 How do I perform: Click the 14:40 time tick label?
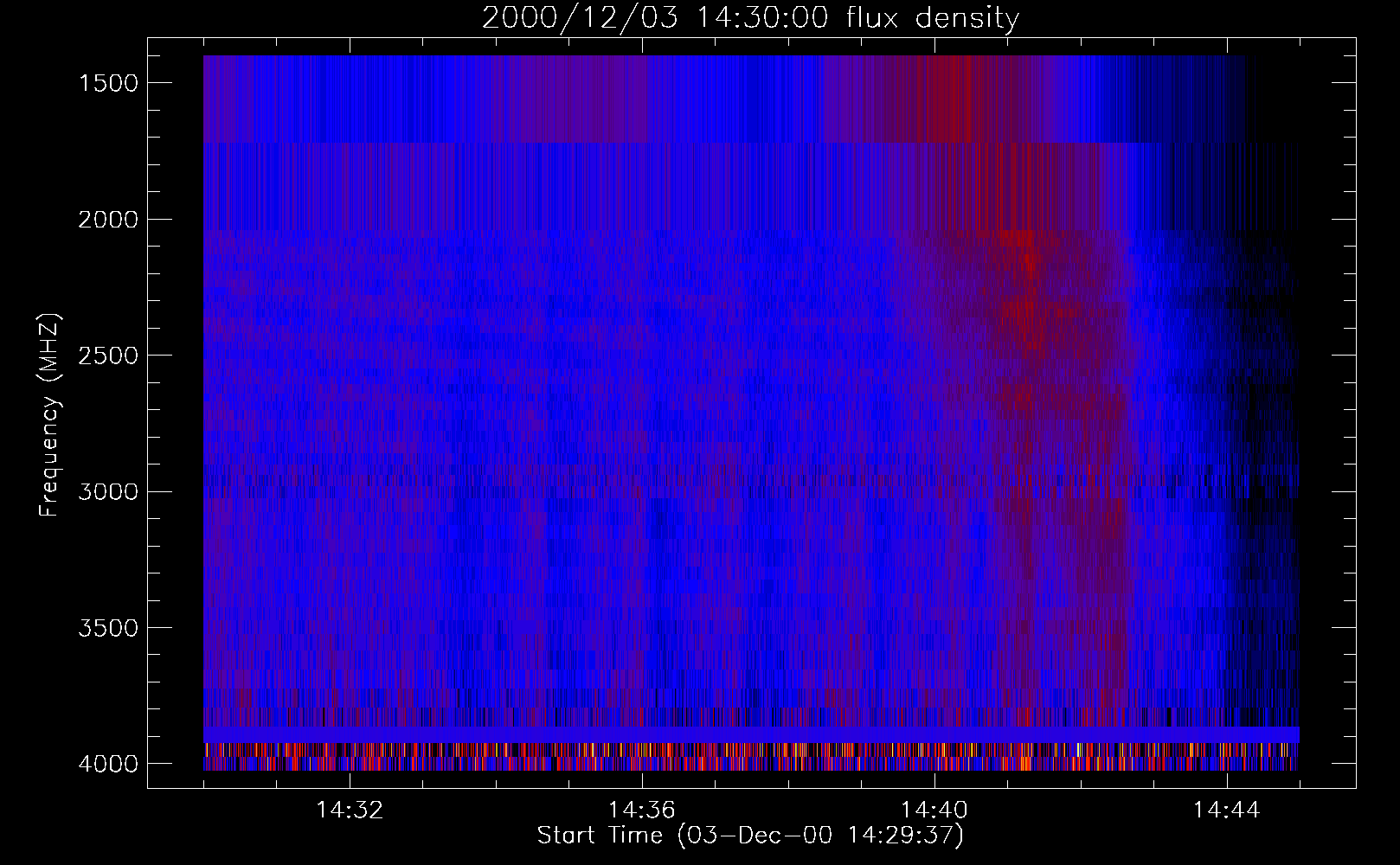(934, 811)
